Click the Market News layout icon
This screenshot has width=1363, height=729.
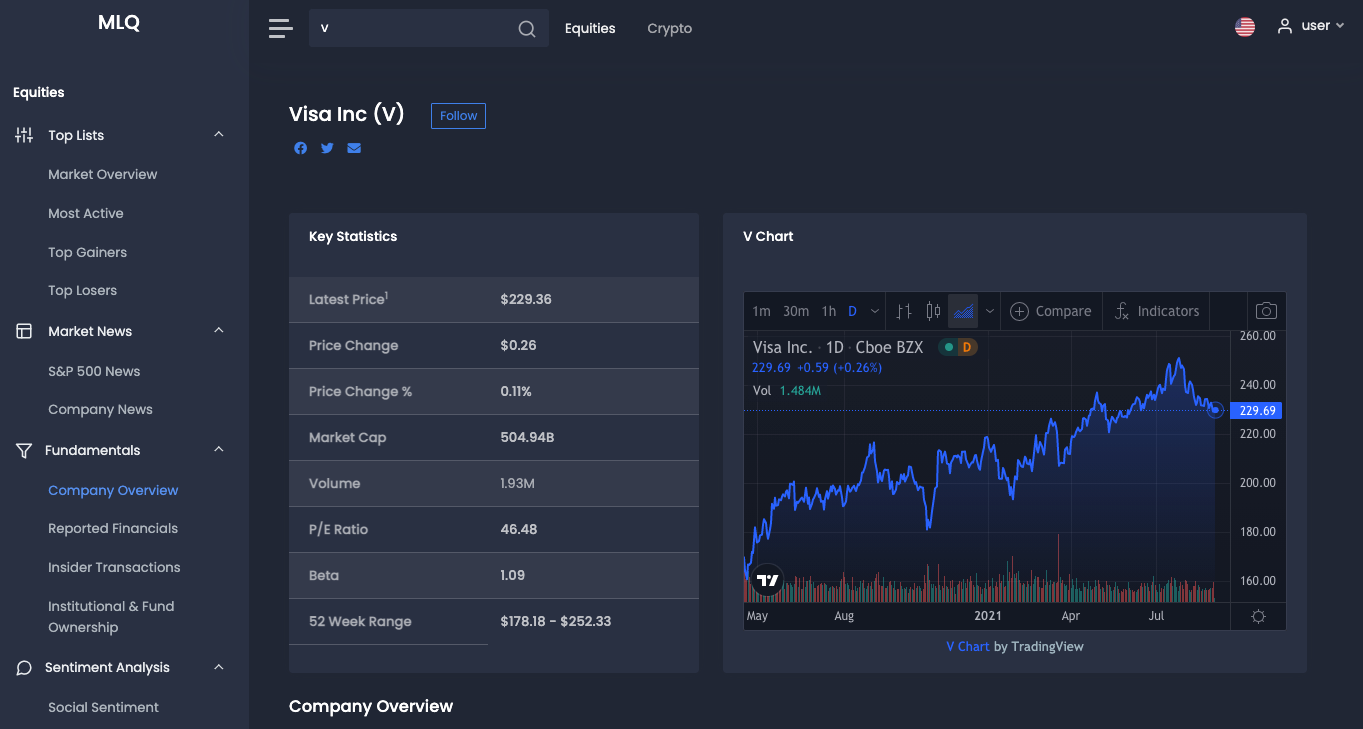pos(24,331)
